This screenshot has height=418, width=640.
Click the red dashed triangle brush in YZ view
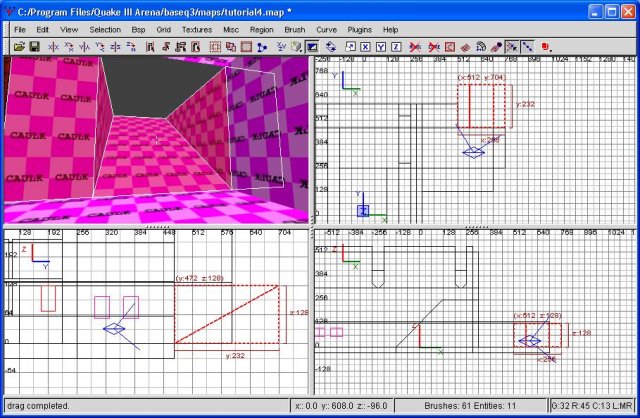click(x=227, y=314)
